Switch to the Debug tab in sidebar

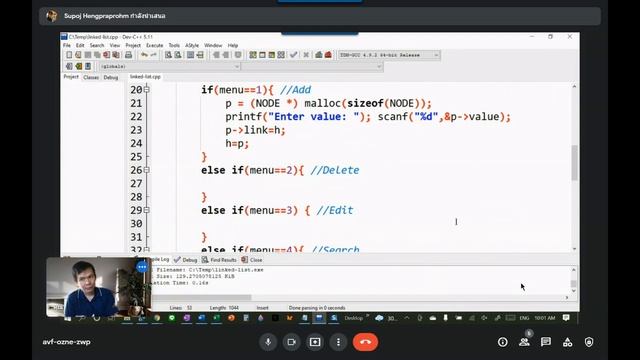coord(110,77)
